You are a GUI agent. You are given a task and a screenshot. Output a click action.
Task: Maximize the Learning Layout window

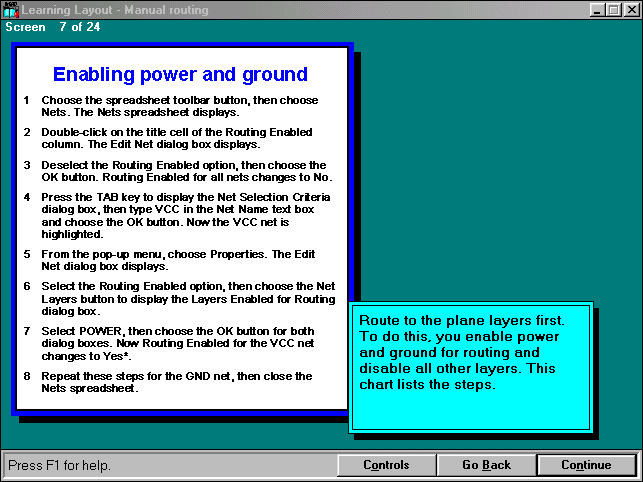[x=612, y=9]
